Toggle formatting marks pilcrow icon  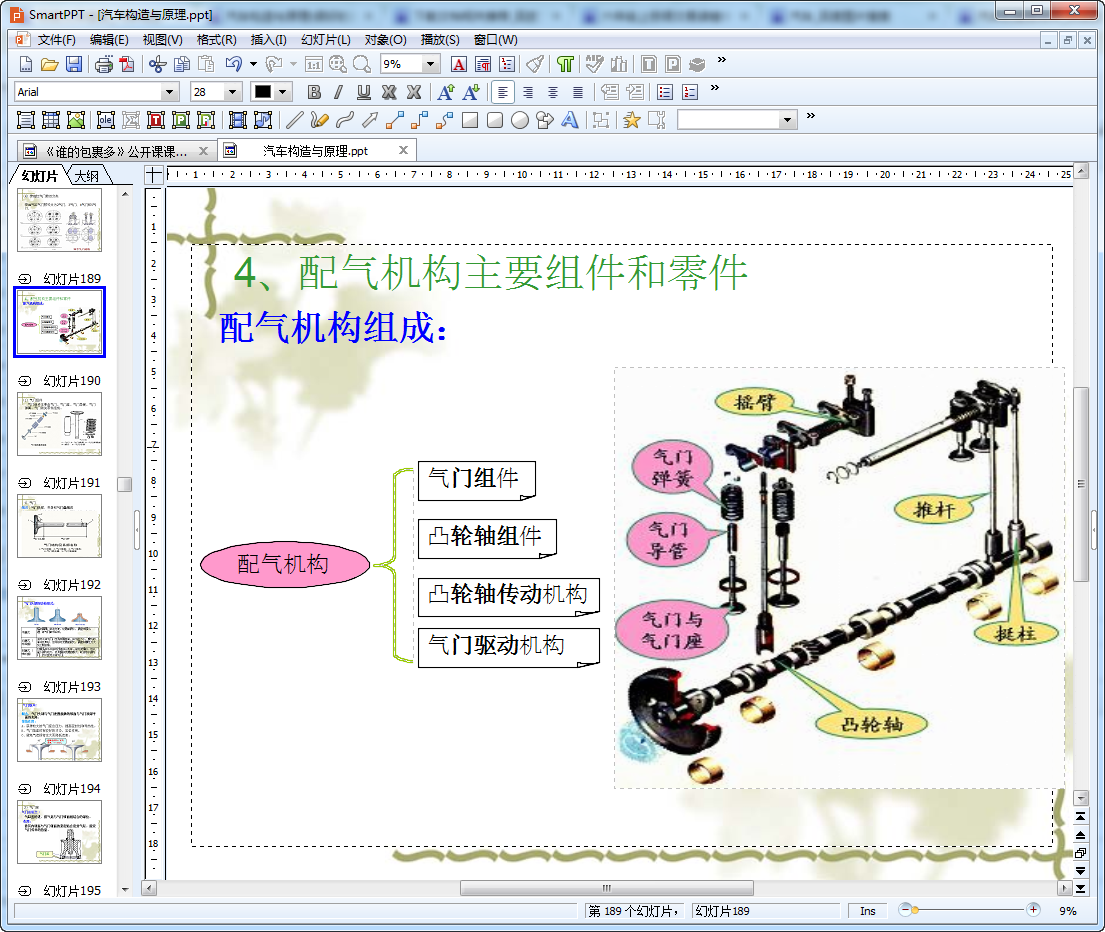point(565,65)
